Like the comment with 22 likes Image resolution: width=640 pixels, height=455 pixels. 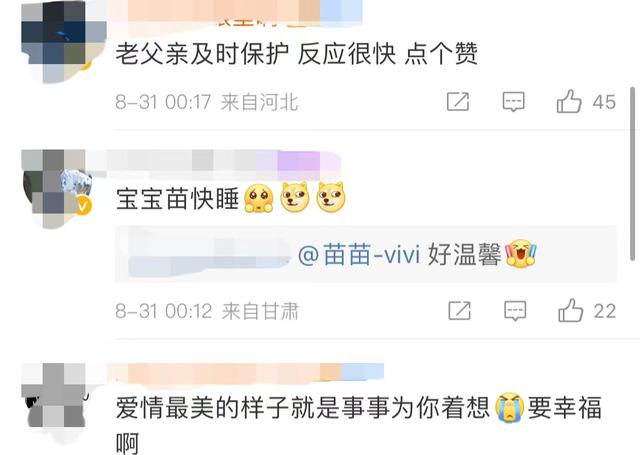pos(571,311)
